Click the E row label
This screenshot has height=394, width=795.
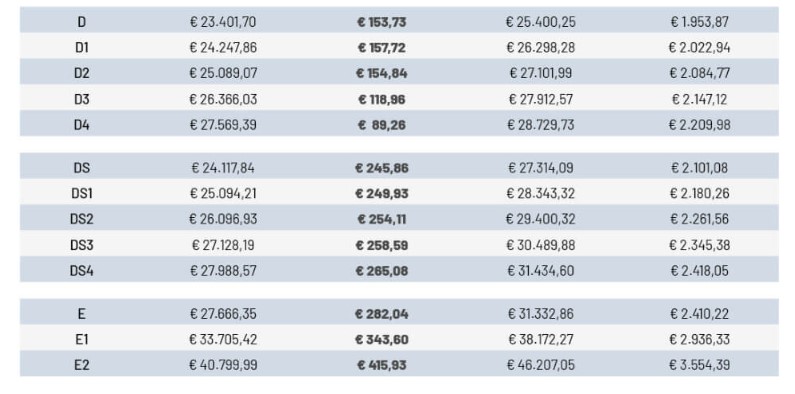pyautogui.click(x=82, y=314)
